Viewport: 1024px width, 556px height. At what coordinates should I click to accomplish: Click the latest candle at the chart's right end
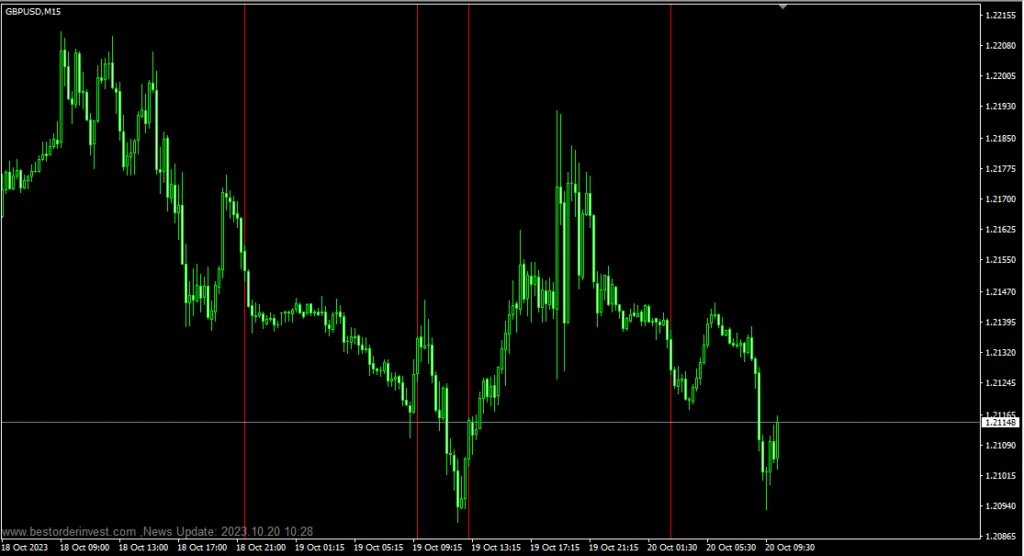tap(777, 442)
